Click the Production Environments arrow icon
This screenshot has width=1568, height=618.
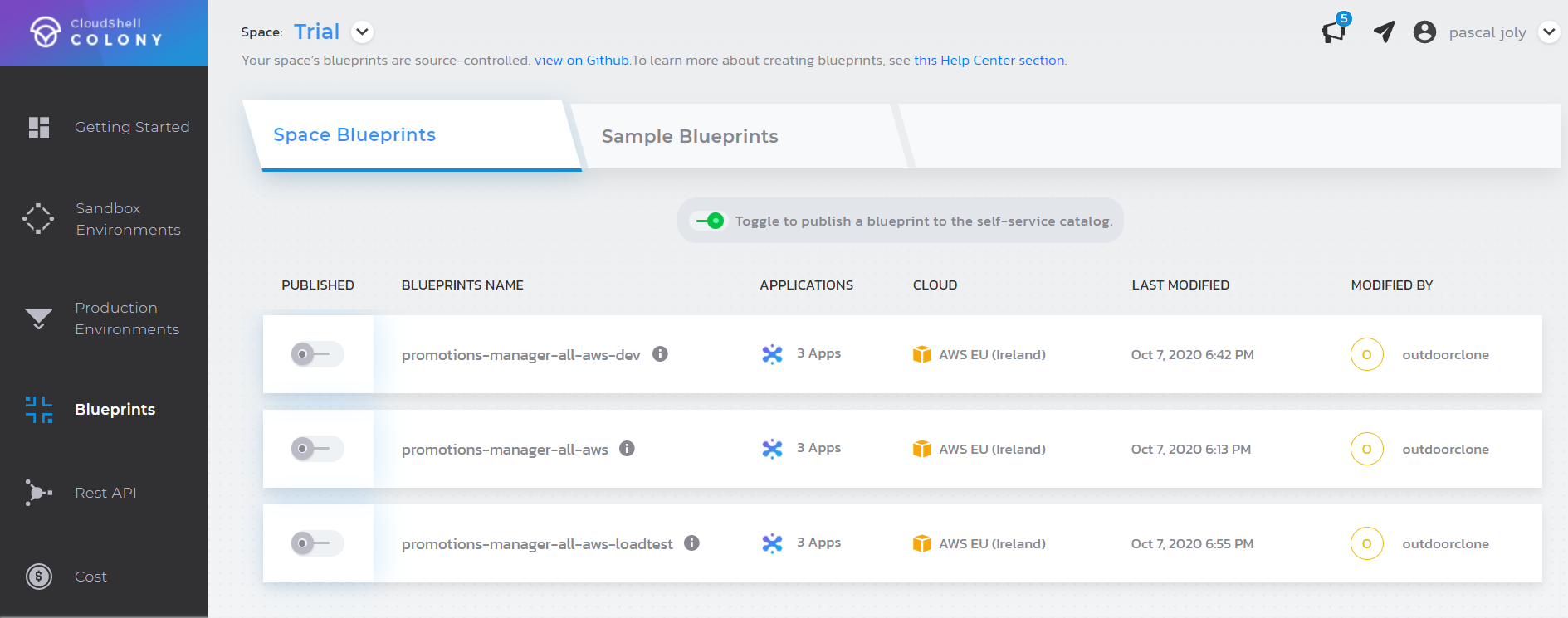[x=38, y=319]
